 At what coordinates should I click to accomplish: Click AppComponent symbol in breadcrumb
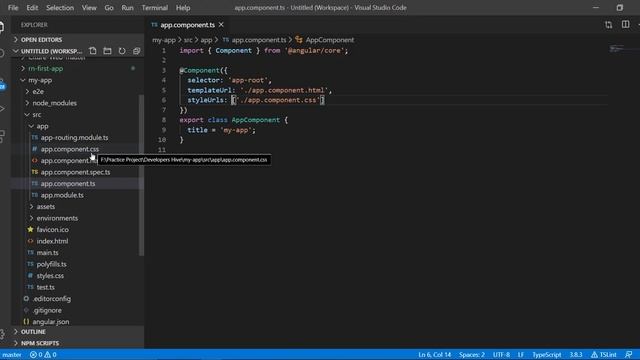[329, 40]
